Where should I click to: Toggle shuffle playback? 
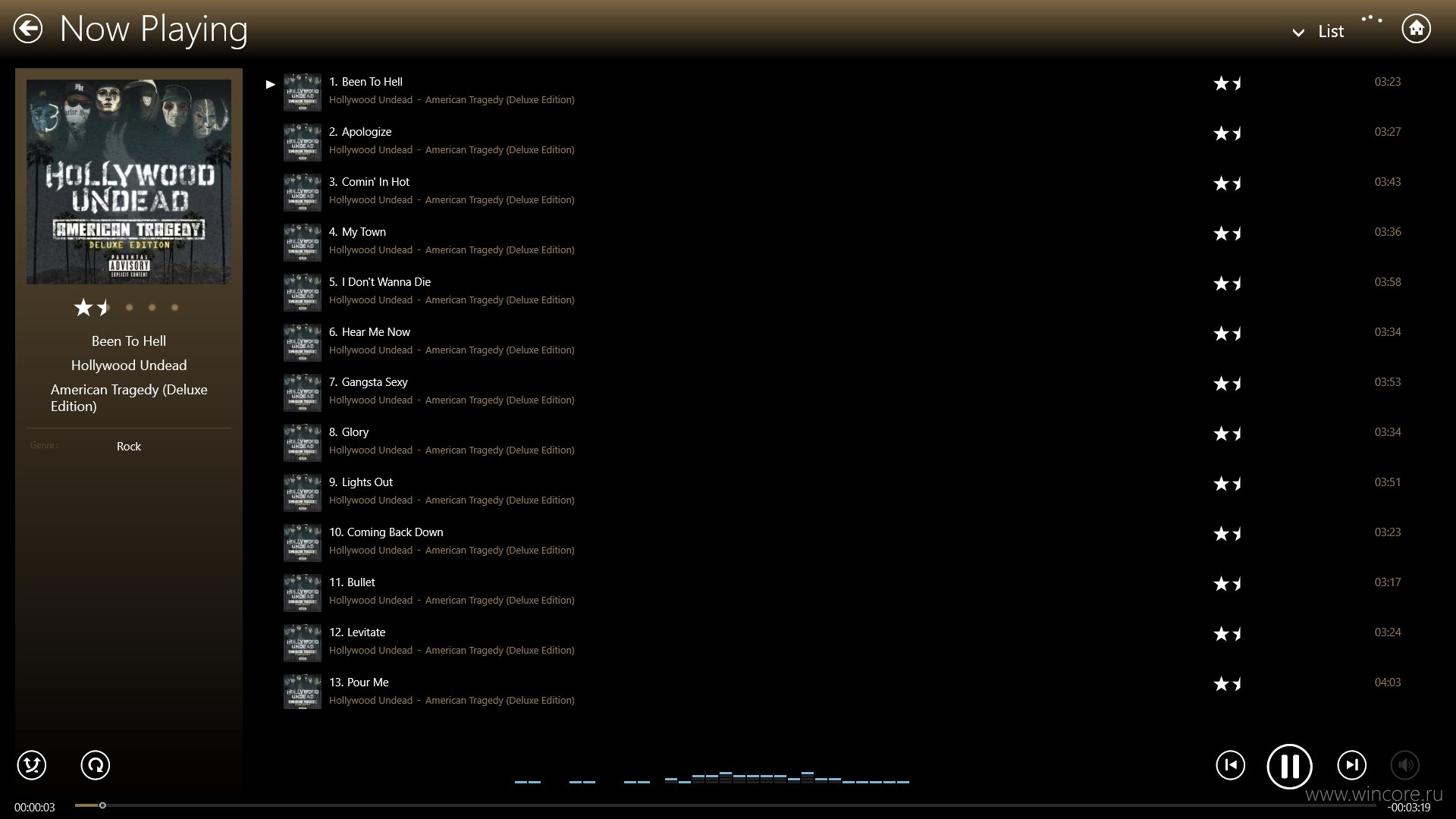pos(32,765)
